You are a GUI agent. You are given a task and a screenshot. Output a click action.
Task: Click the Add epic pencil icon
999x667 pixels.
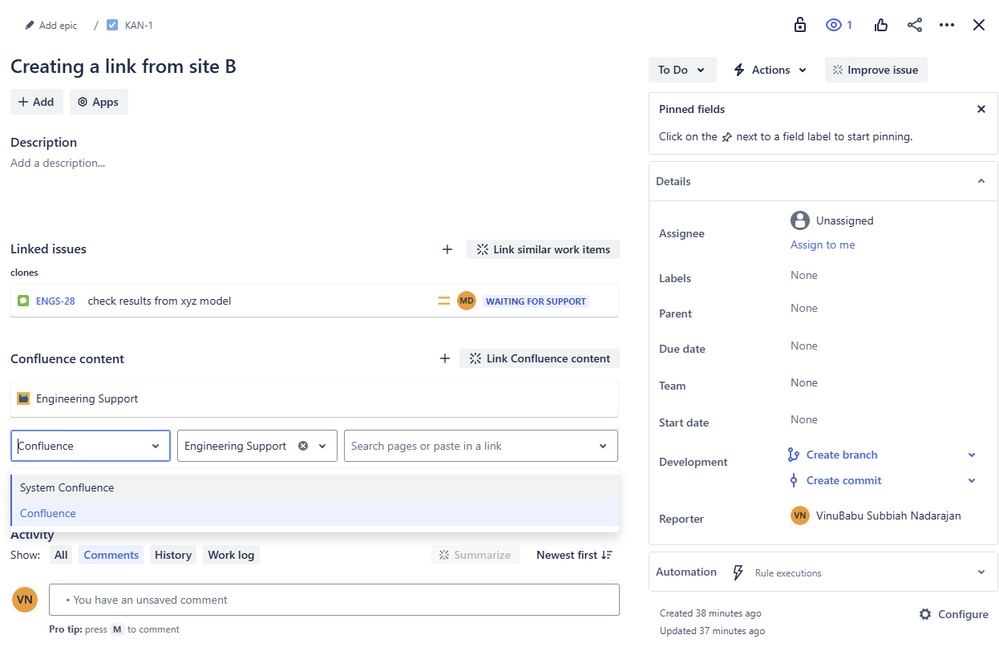click(29, 25)
